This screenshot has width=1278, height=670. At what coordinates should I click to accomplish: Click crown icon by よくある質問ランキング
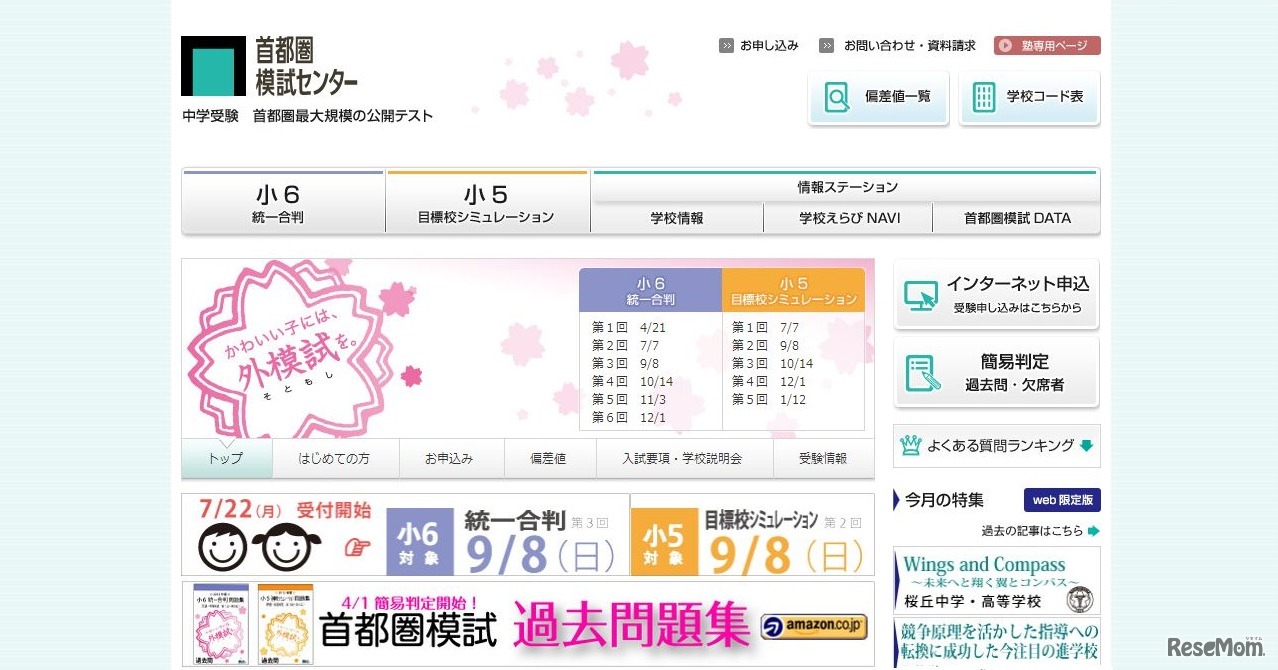point(910,446)
